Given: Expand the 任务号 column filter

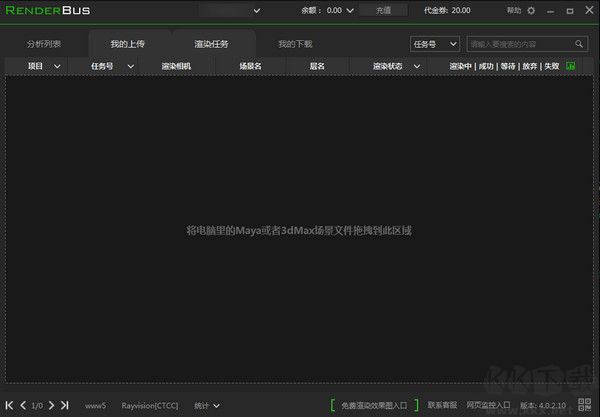Looking at the screenshot, I should [x=130, y=66].
